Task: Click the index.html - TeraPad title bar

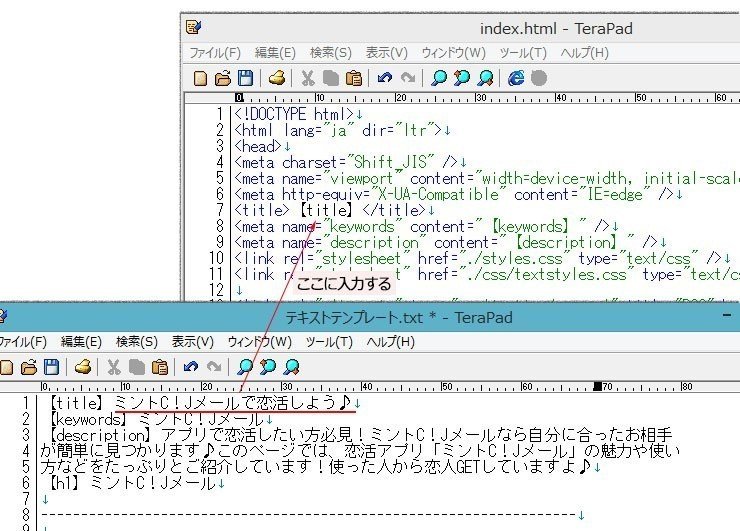Action: (556, 29)
